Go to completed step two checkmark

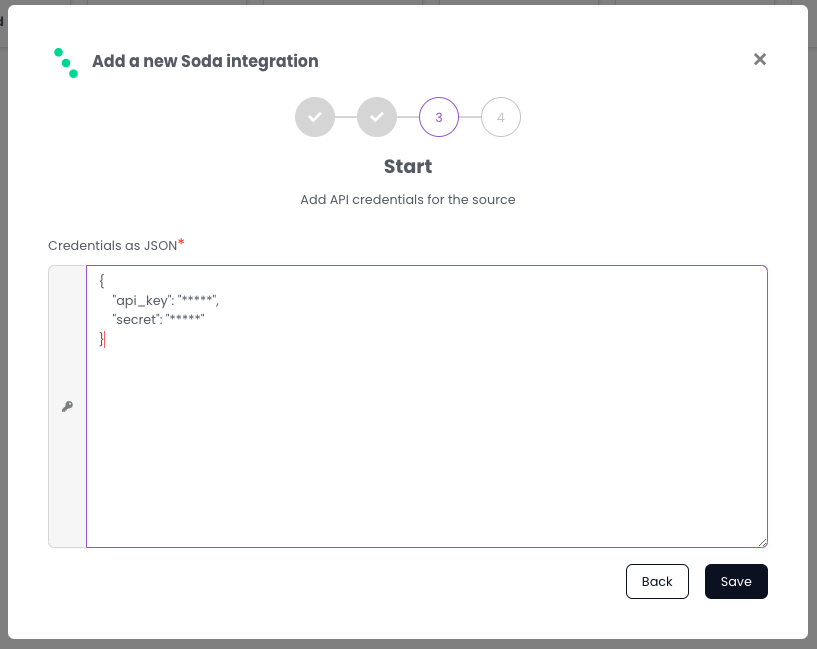[x=377, y=117]
